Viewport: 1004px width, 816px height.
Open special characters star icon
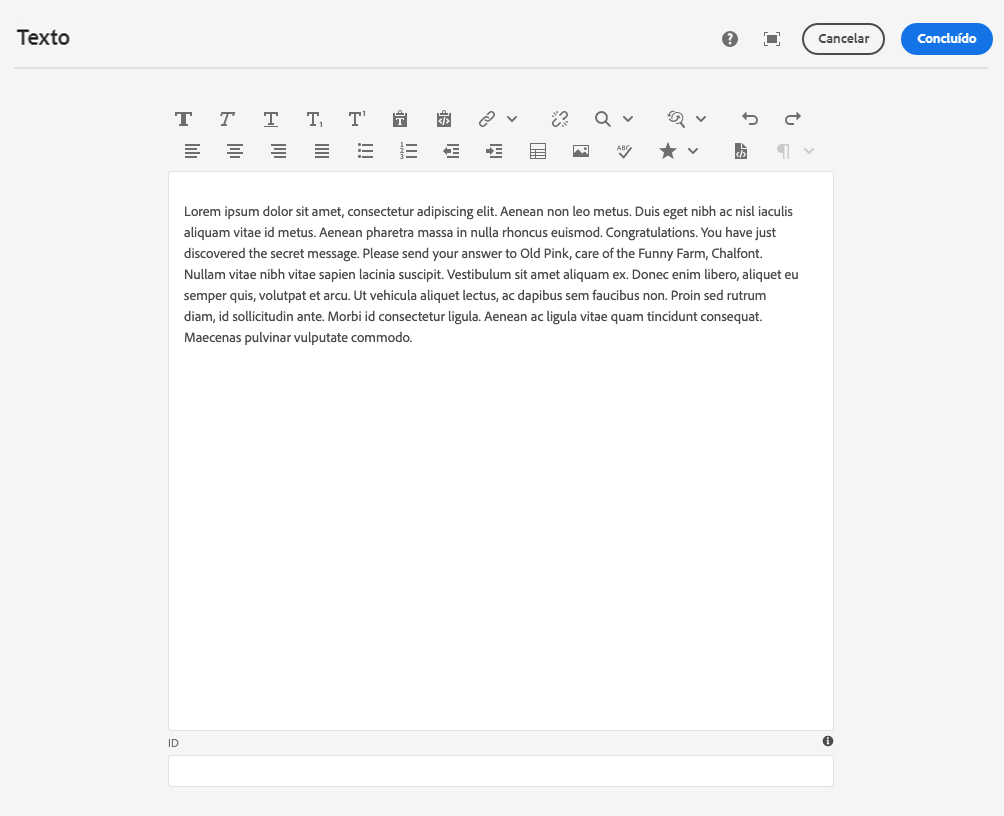[x=668, y=151]
